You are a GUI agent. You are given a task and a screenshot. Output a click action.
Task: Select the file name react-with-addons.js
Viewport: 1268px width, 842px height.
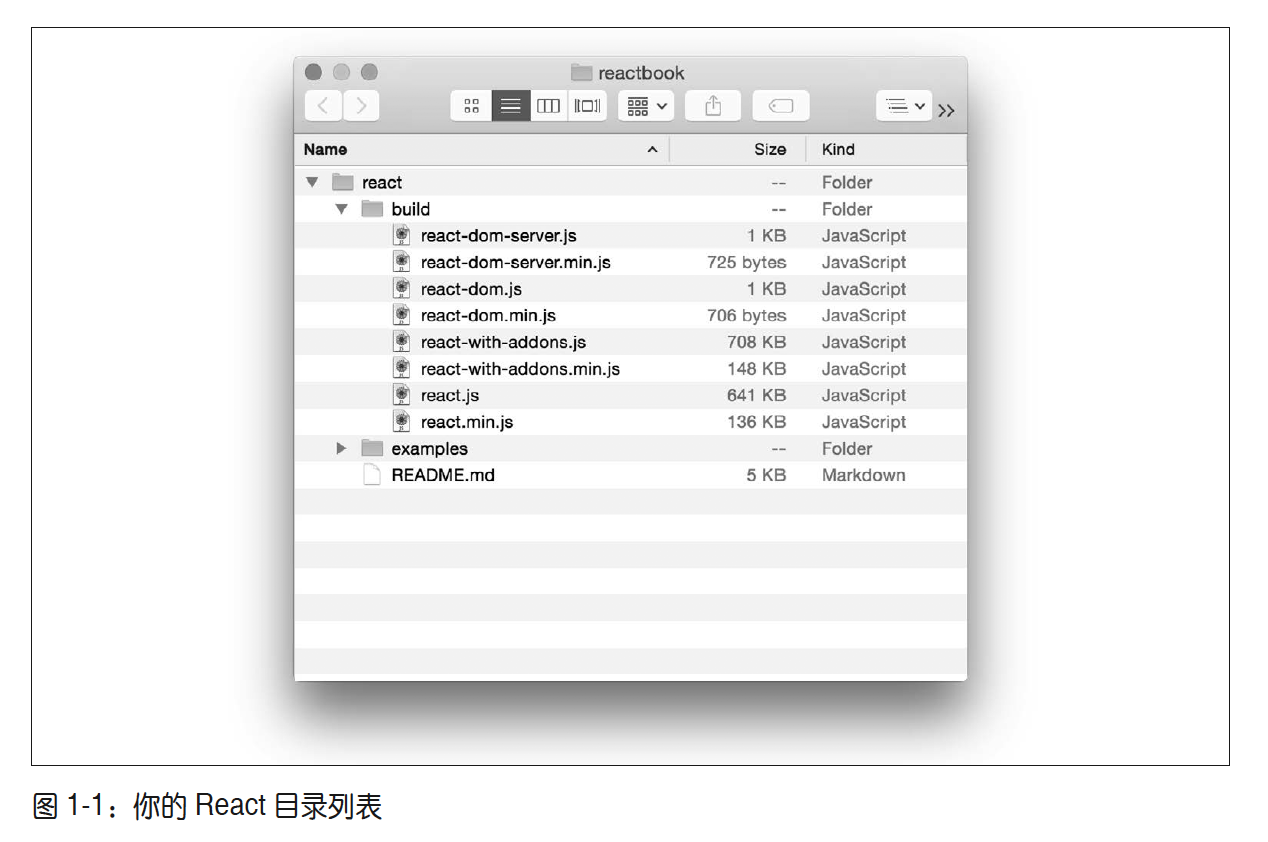click(504, 342)
